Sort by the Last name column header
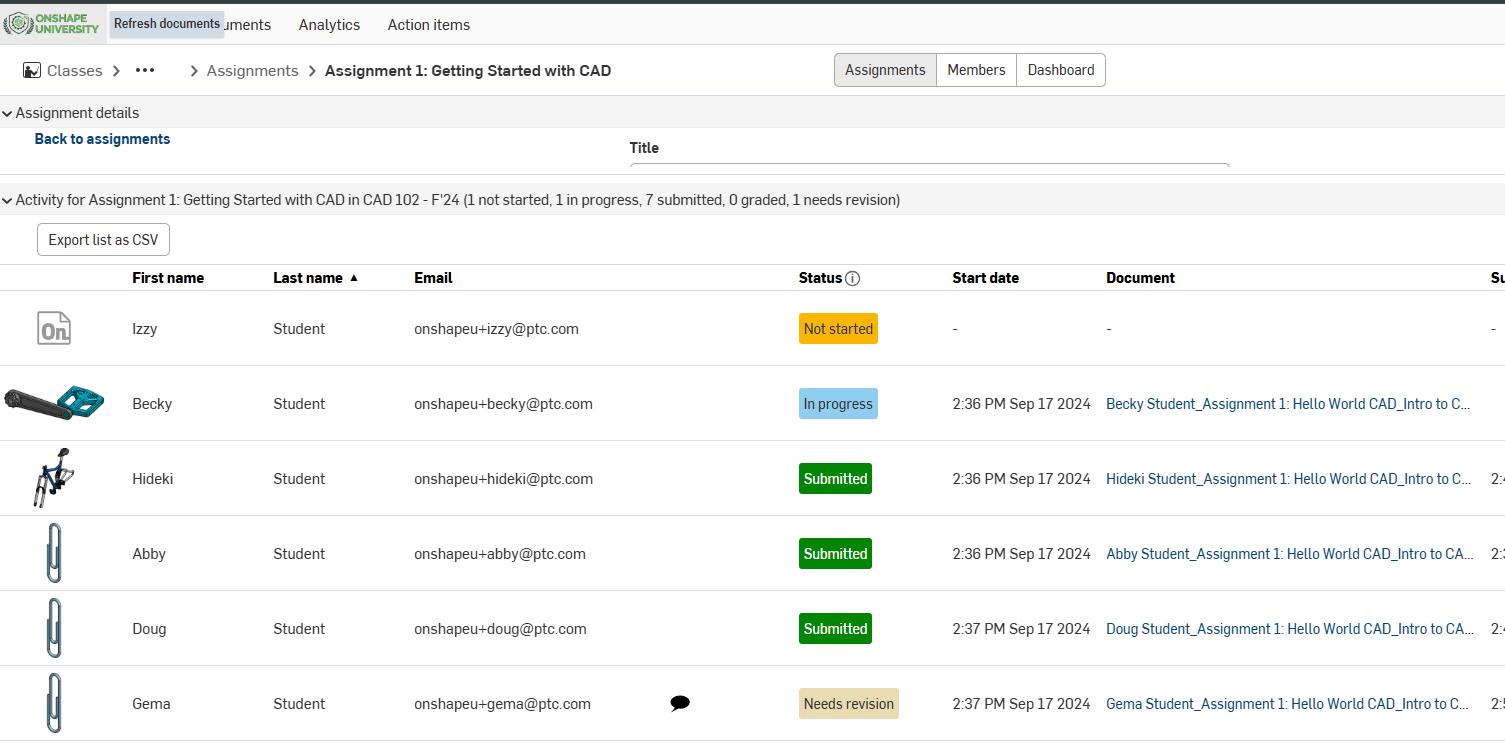Image resolution: width=1505 pixels, height=755 pixels. click(x=308, y=278)
